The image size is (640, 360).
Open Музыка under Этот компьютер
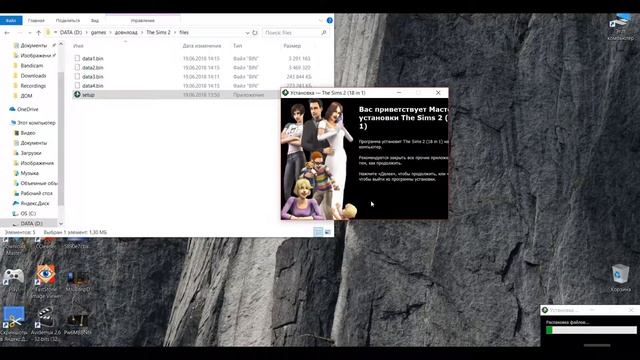point(29,173)
